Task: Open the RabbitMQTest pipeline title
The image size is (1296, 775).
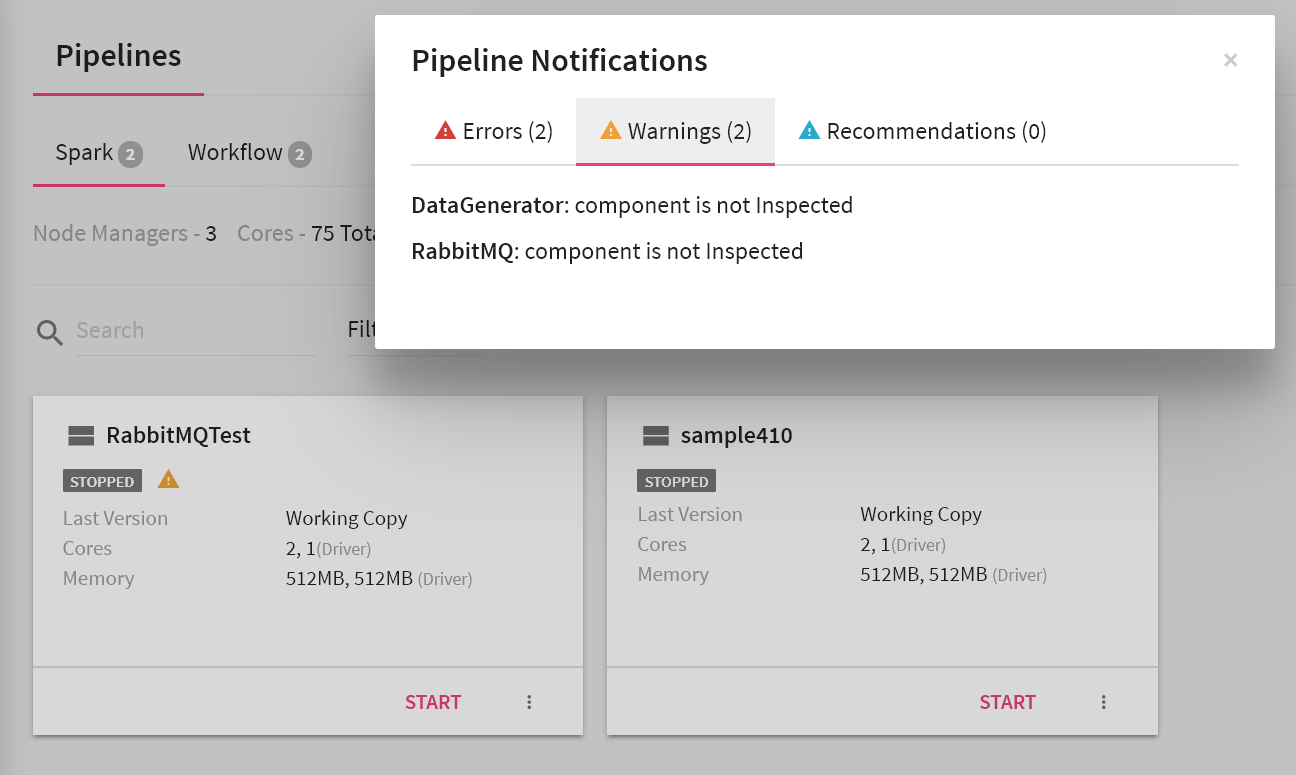Action: click(178, 435)
